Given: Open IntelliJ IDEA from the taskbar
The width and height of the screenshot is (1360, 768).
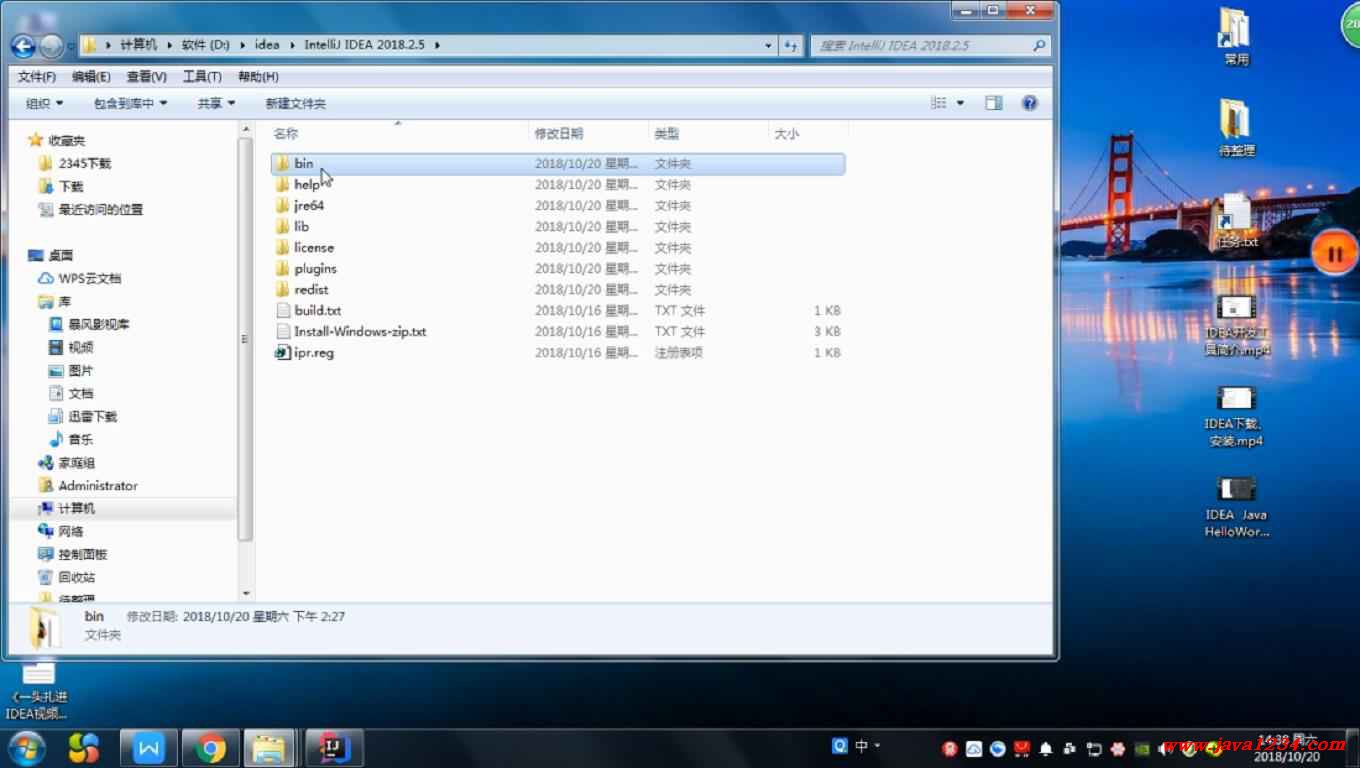Looking at the screenshot, I should (333, 748).
